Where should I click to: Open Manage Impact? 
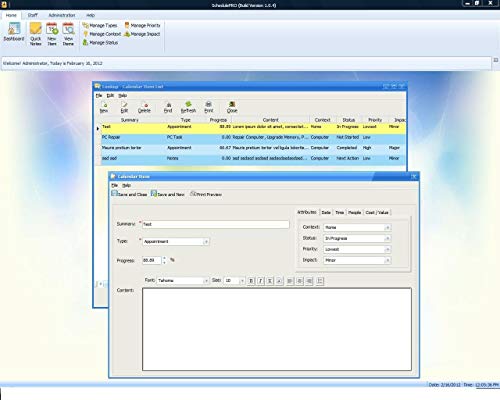pos(142,34)
